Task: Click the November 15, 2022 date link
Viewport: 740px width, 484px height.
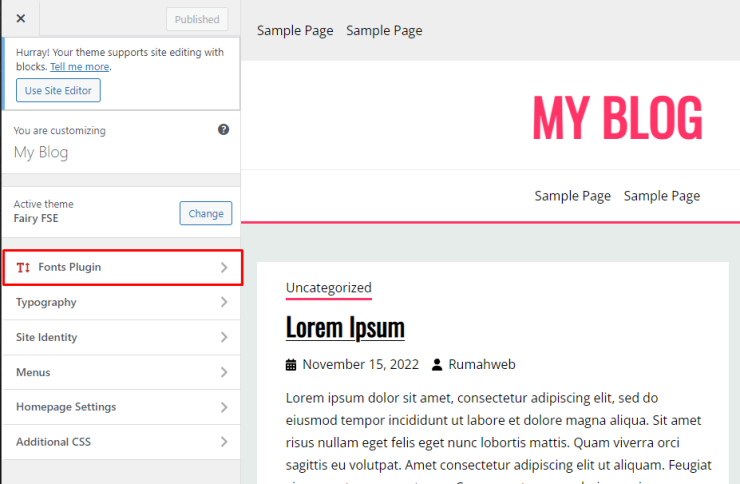Action: click(x=361, y=365)
